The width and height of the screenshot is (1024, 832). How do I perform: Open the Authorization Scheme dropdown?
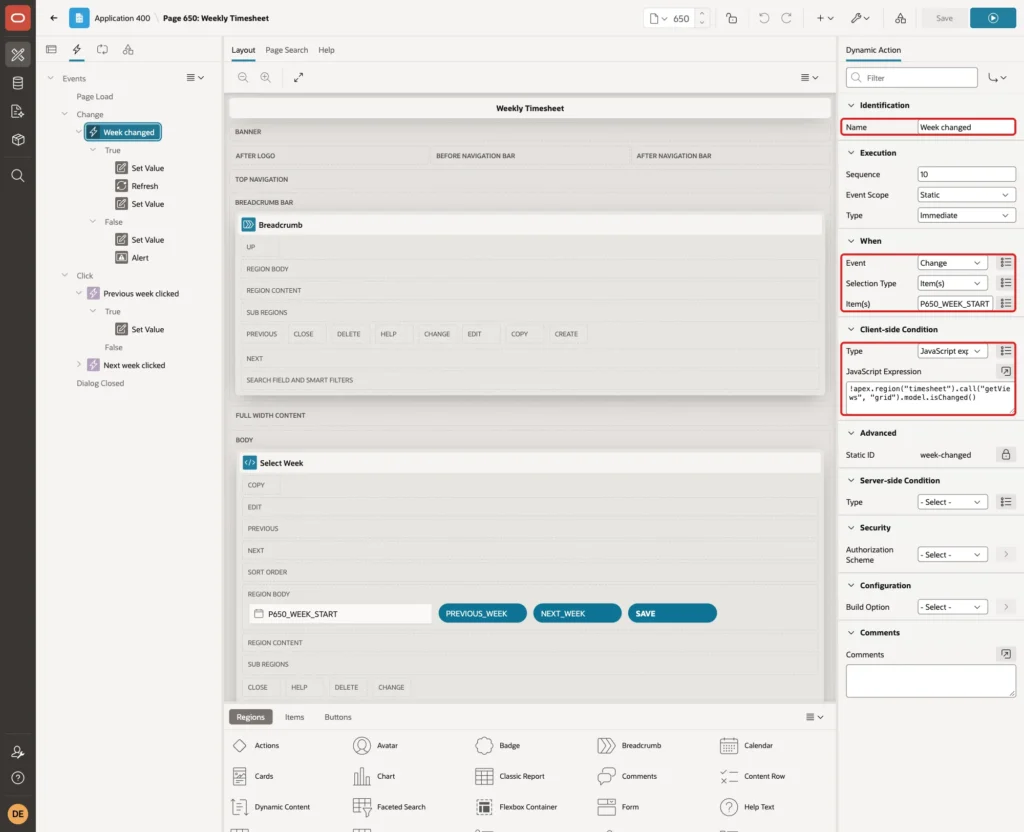(x=952, y=555)
